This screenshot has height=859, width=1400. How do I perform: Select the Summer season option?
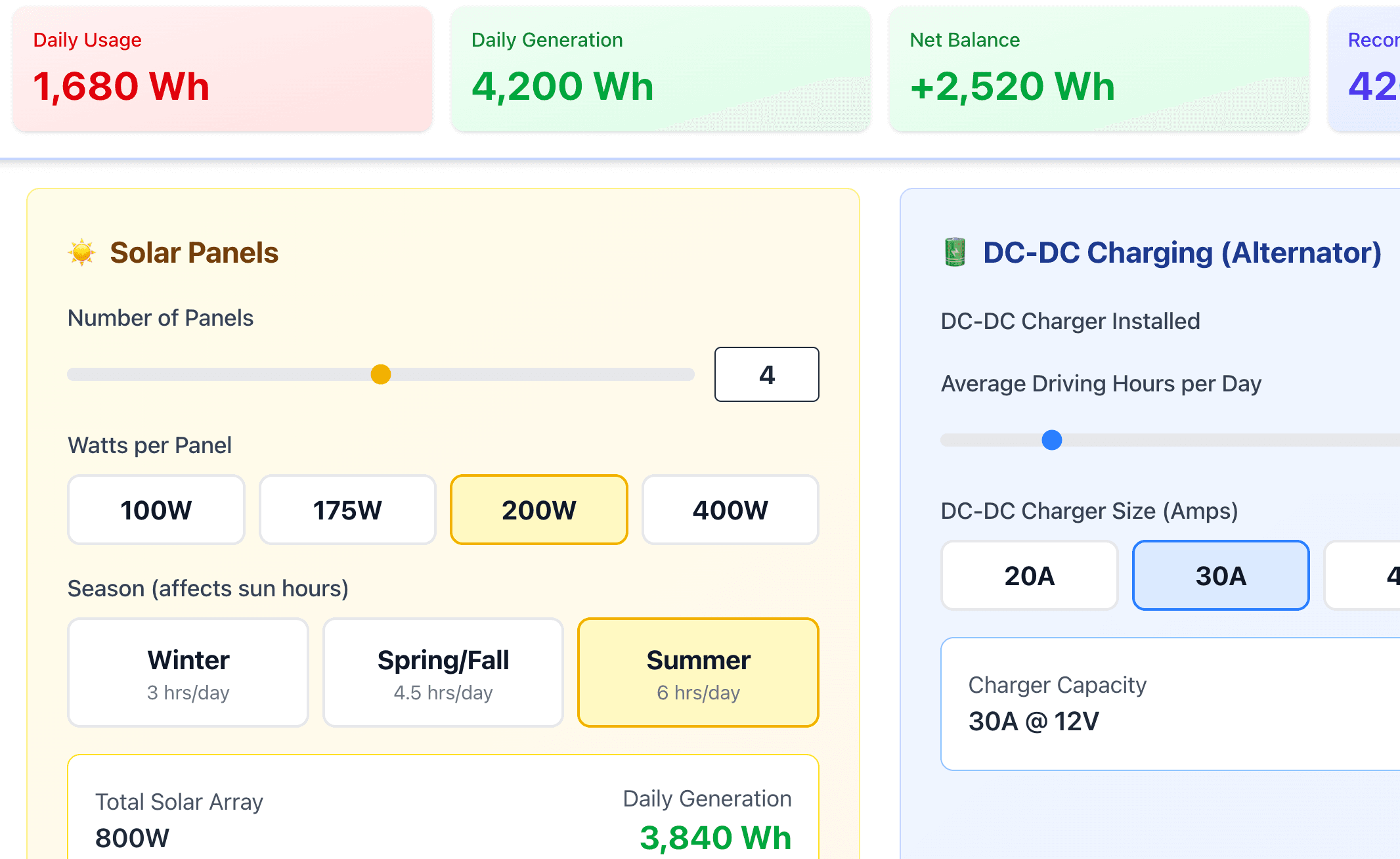[698, 672]
